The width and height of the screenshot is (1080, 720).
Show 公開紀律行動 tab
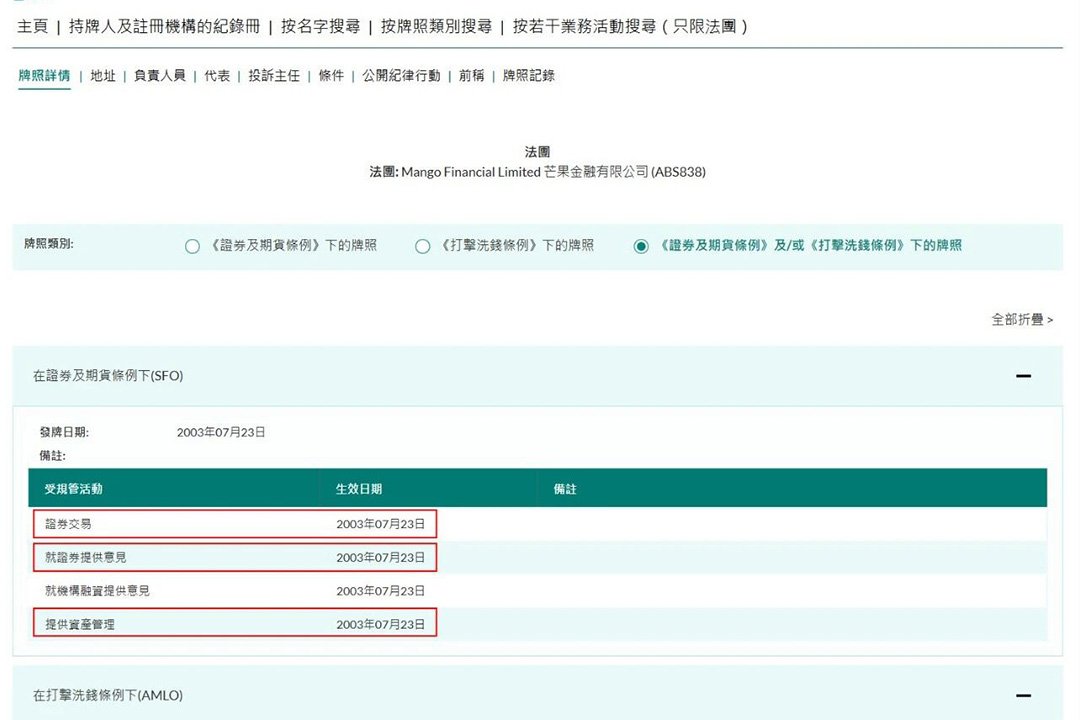401,76
